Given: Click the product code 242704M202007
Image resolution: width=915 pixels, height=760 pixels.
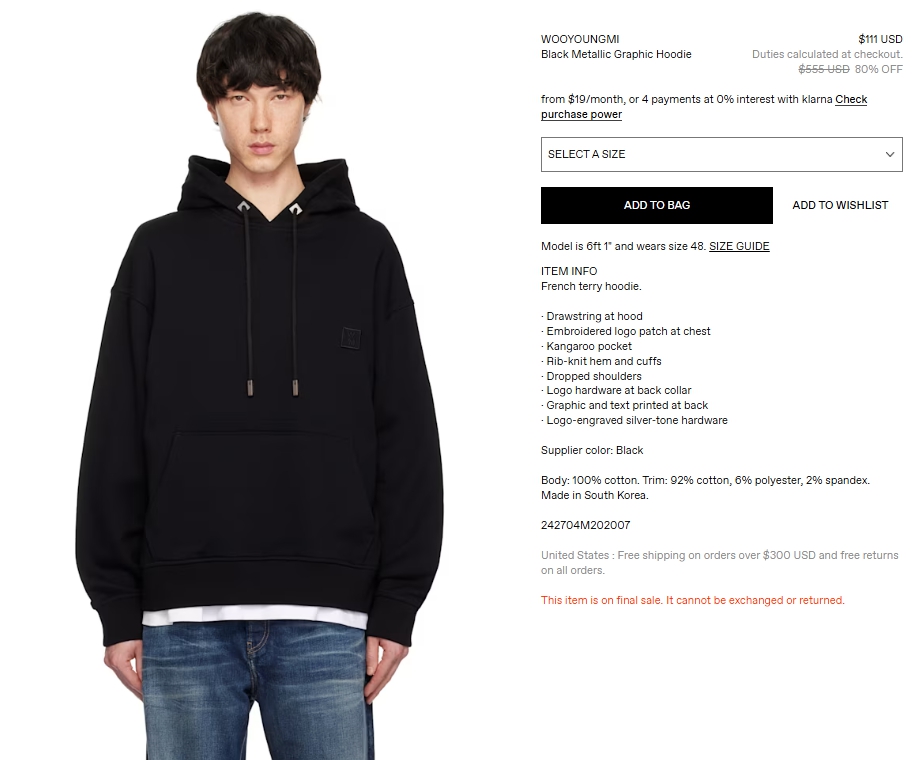Looking at the screenshot, I should (x=585, y=525).
